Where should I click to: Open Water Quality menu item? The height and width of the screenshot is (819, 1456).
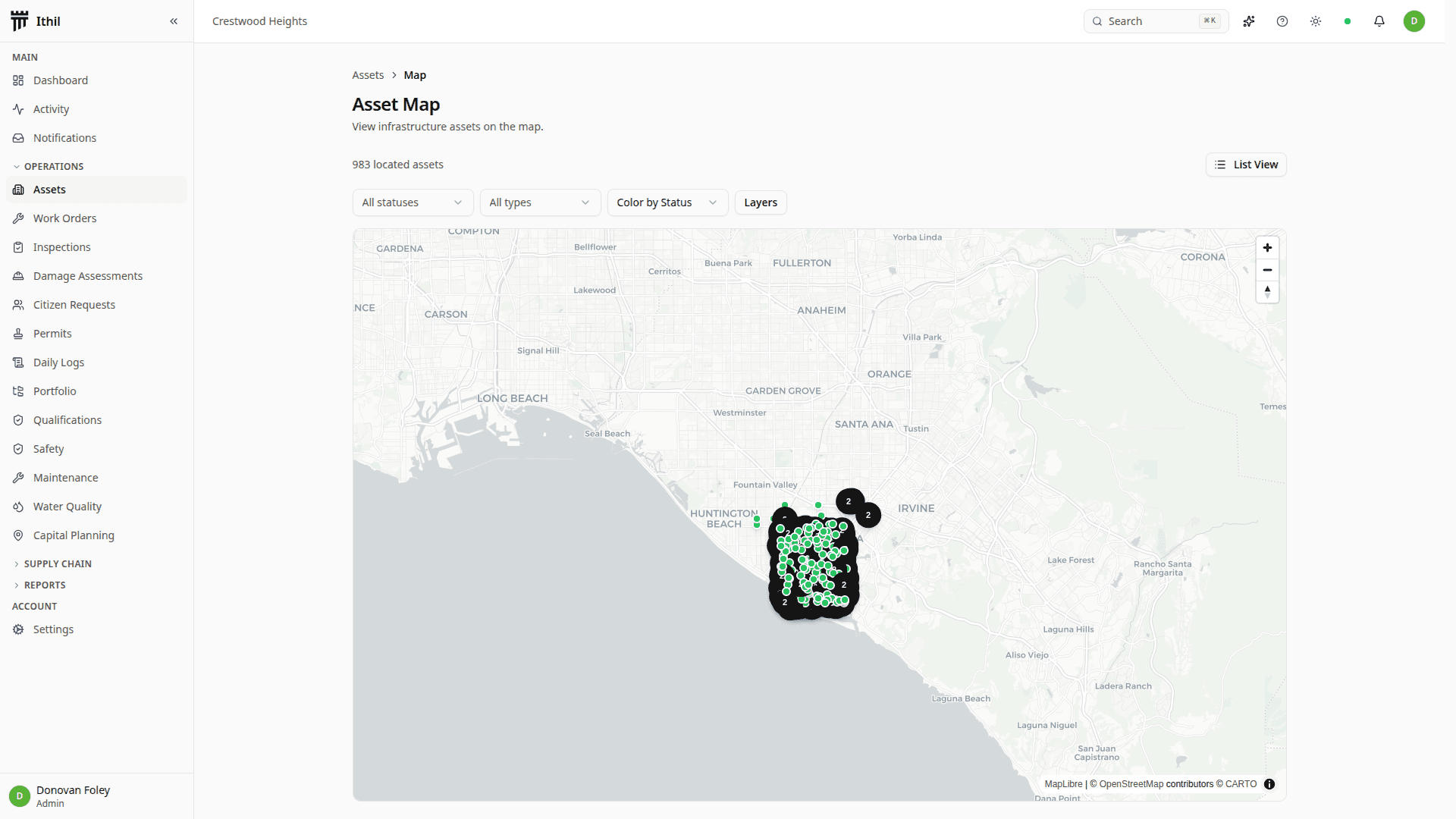click(x=96, y=507)
